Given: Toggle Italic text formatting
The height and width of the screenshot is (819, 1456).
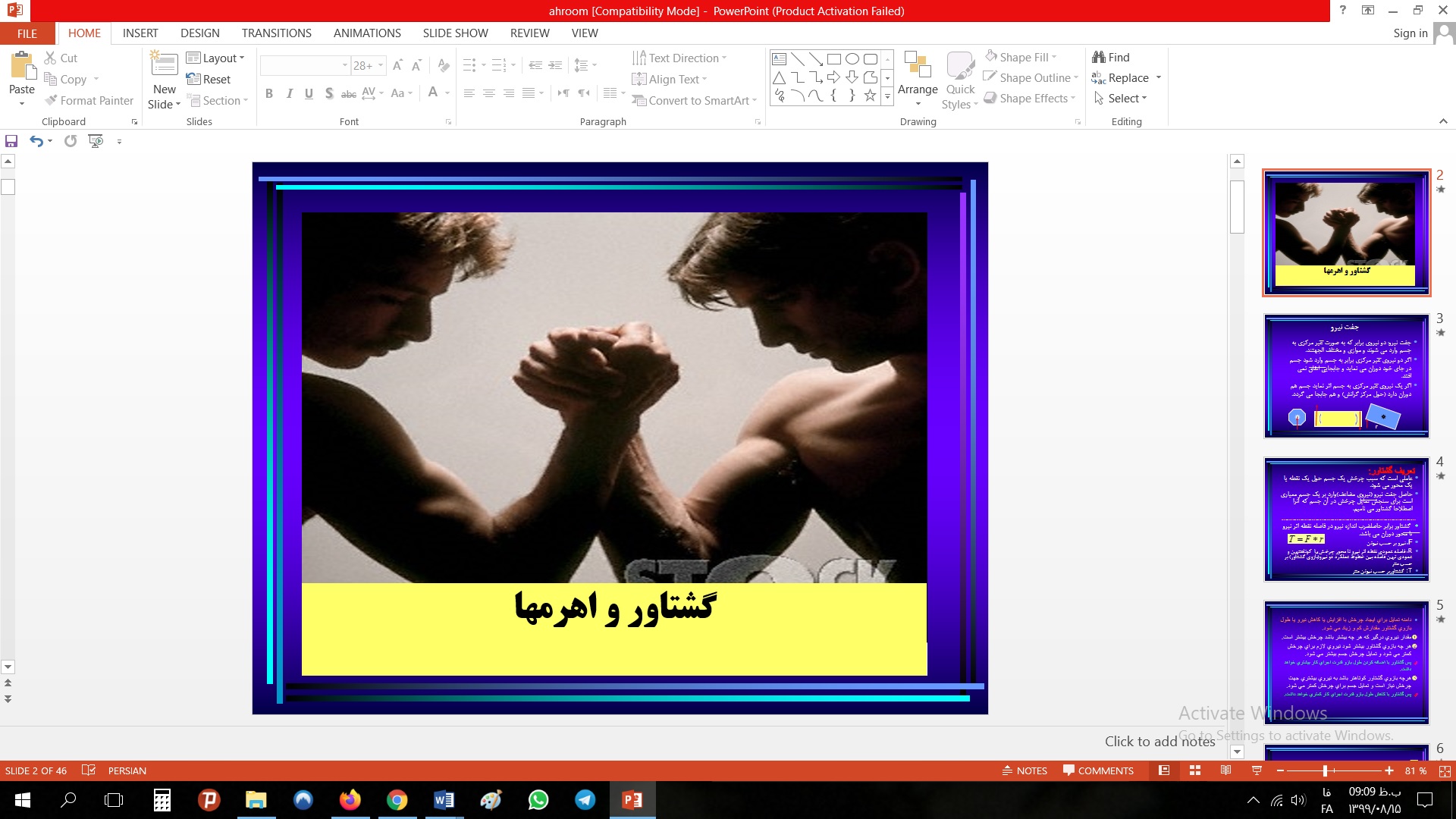Looking at the screenshot, I should coord(289,93).
